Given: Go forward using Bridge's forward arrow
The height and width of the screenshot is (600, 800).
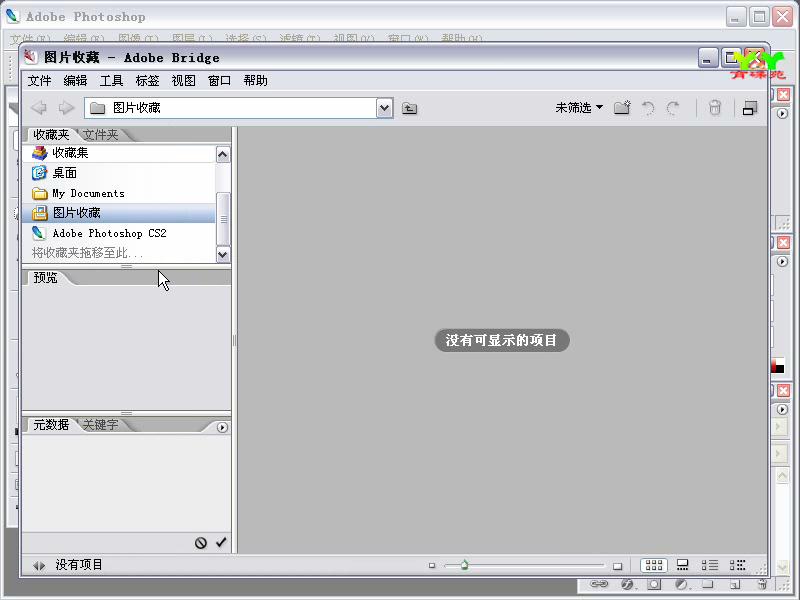Looking at the screenshot, I should click(x=66, y=108).
